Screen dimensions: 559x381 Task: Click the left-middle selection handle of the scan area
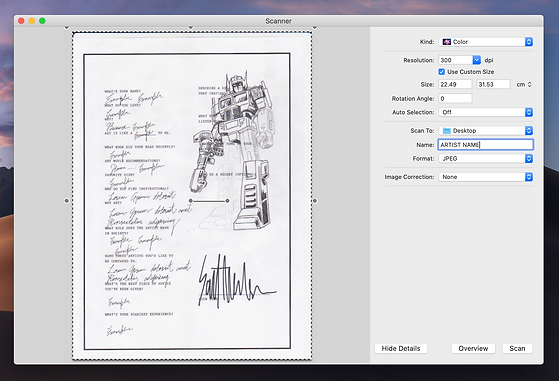pyautogui.click(x=67, y=201)
